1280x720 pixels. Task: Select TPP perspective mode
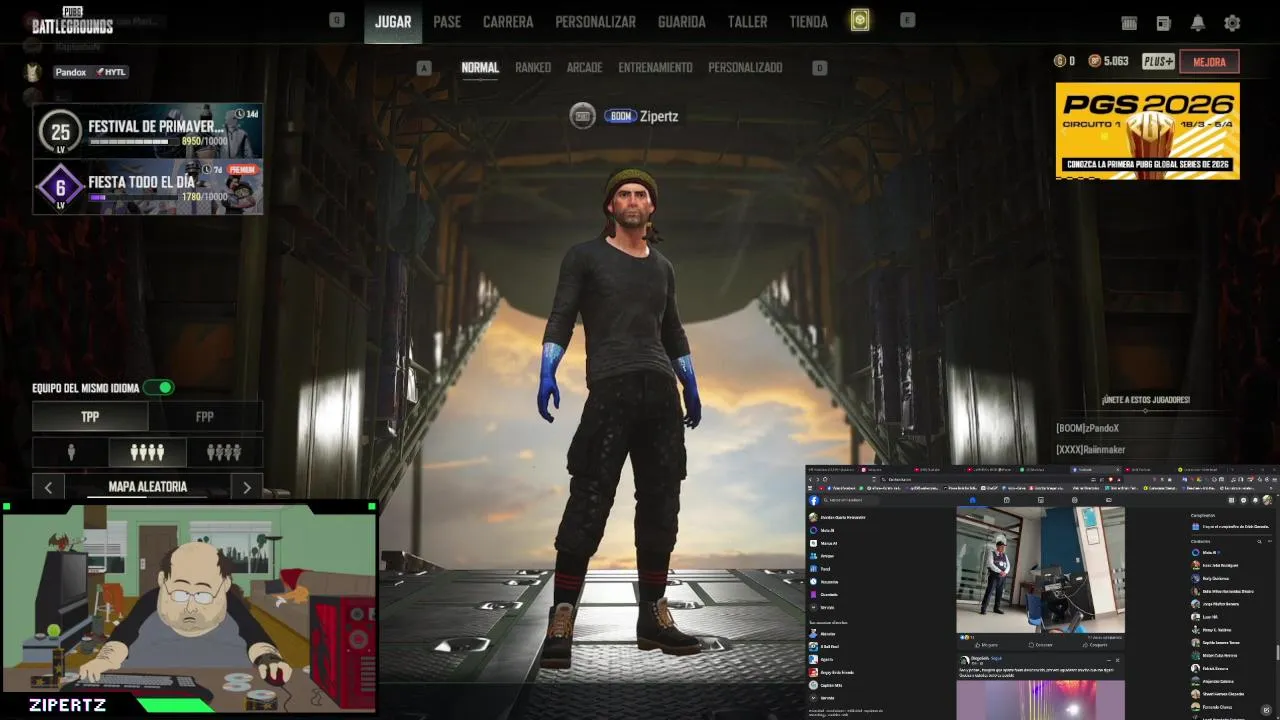[x=90, y=417]
